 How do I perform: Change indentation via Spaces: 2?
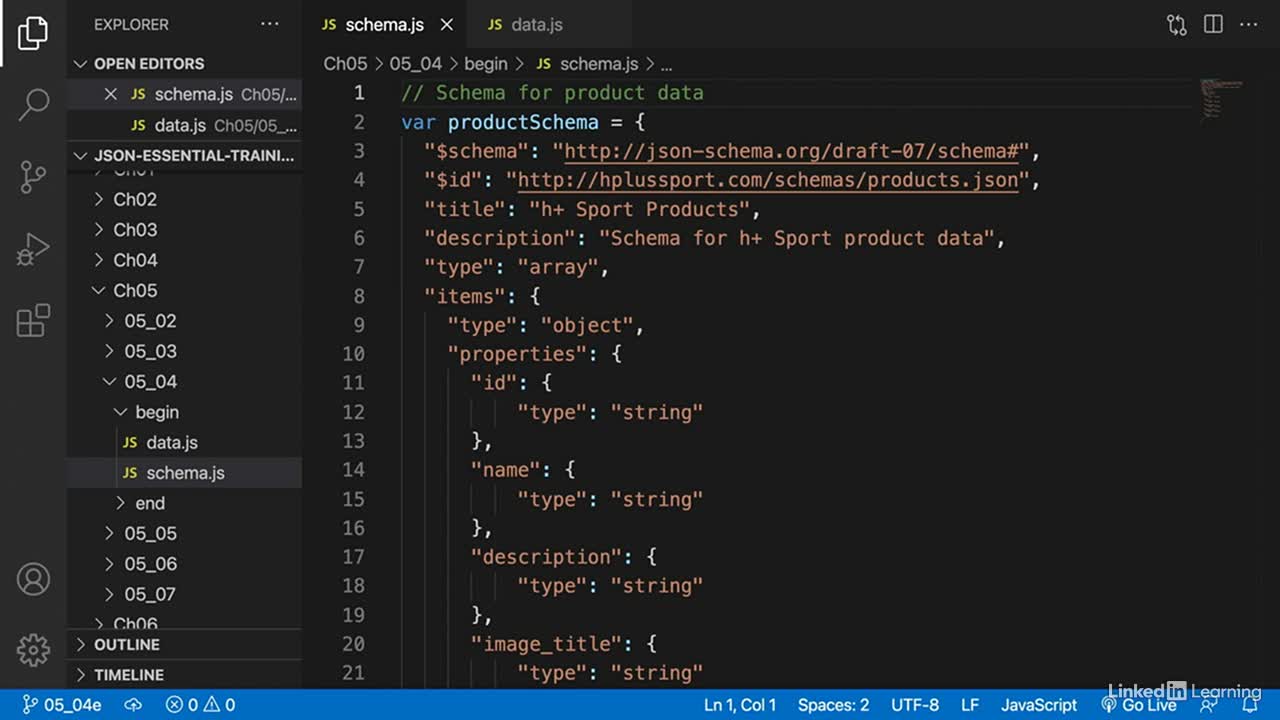point(833,705)
